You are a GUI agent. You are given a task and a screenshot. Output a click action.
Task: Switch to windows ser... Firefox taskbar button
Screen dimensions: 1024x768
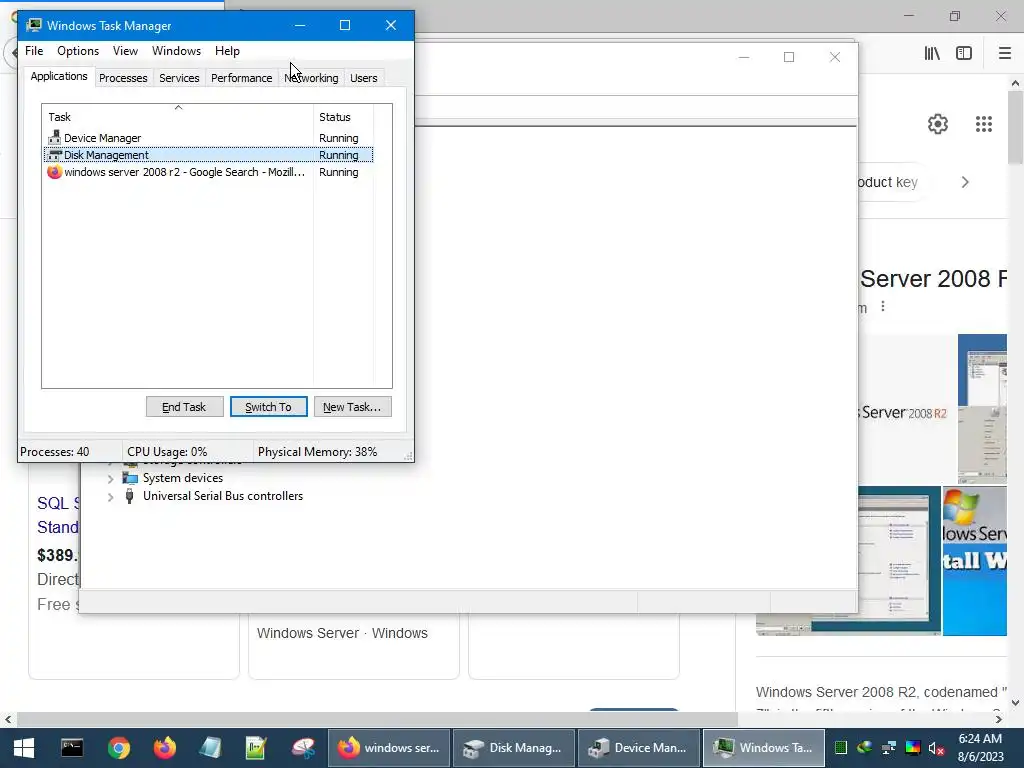pos(389,748)
